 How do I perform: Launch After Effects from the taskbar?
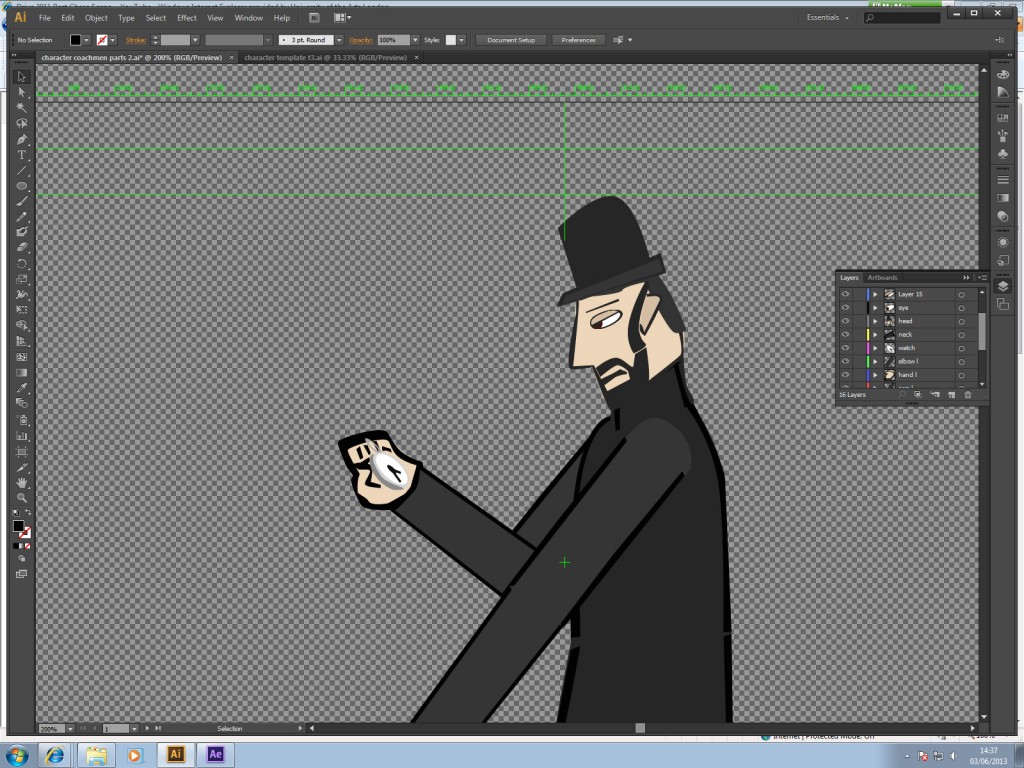(x=214, y=754)
